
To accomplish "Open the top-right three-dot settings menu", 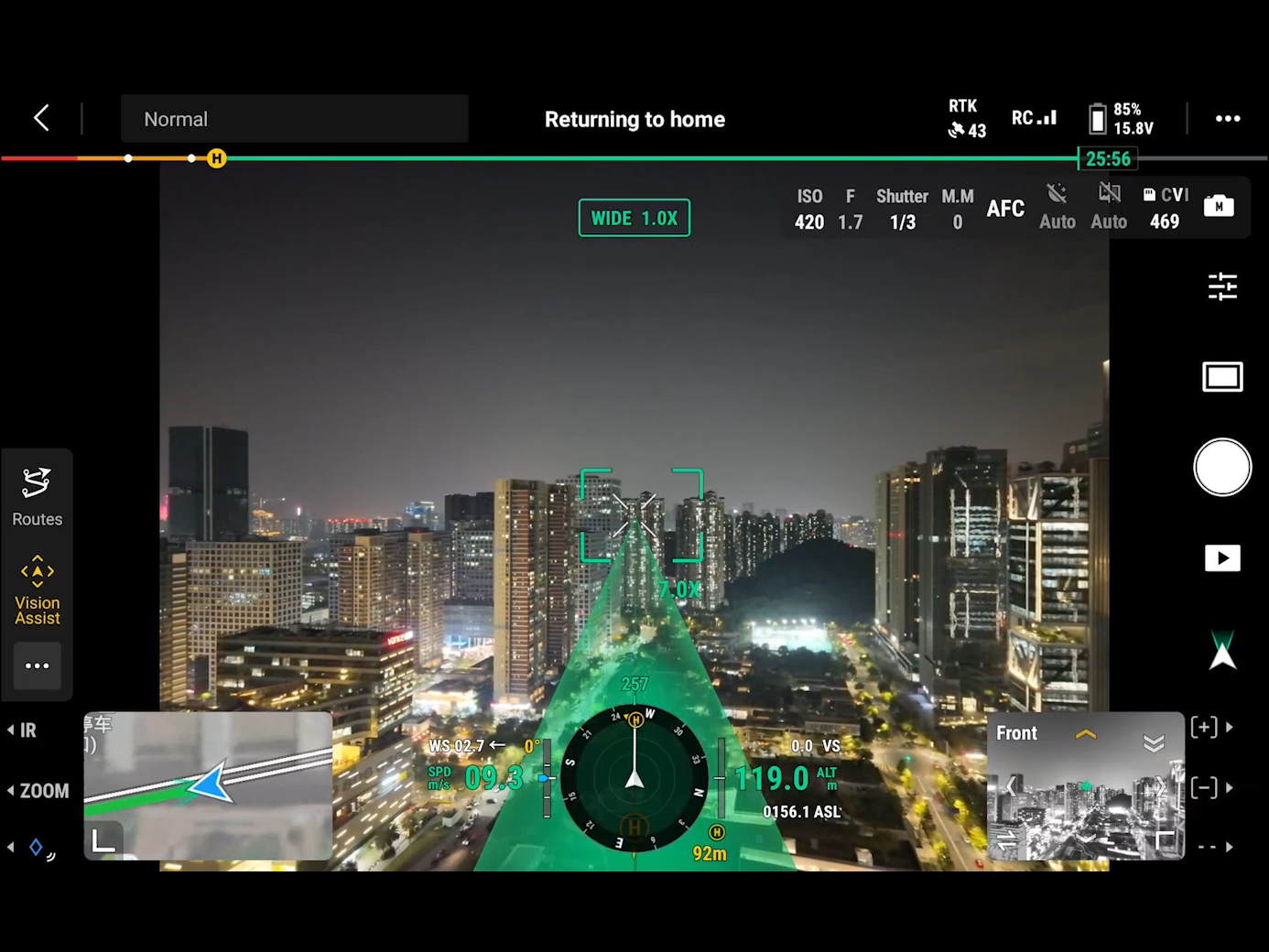I will tap(1227, 119).
